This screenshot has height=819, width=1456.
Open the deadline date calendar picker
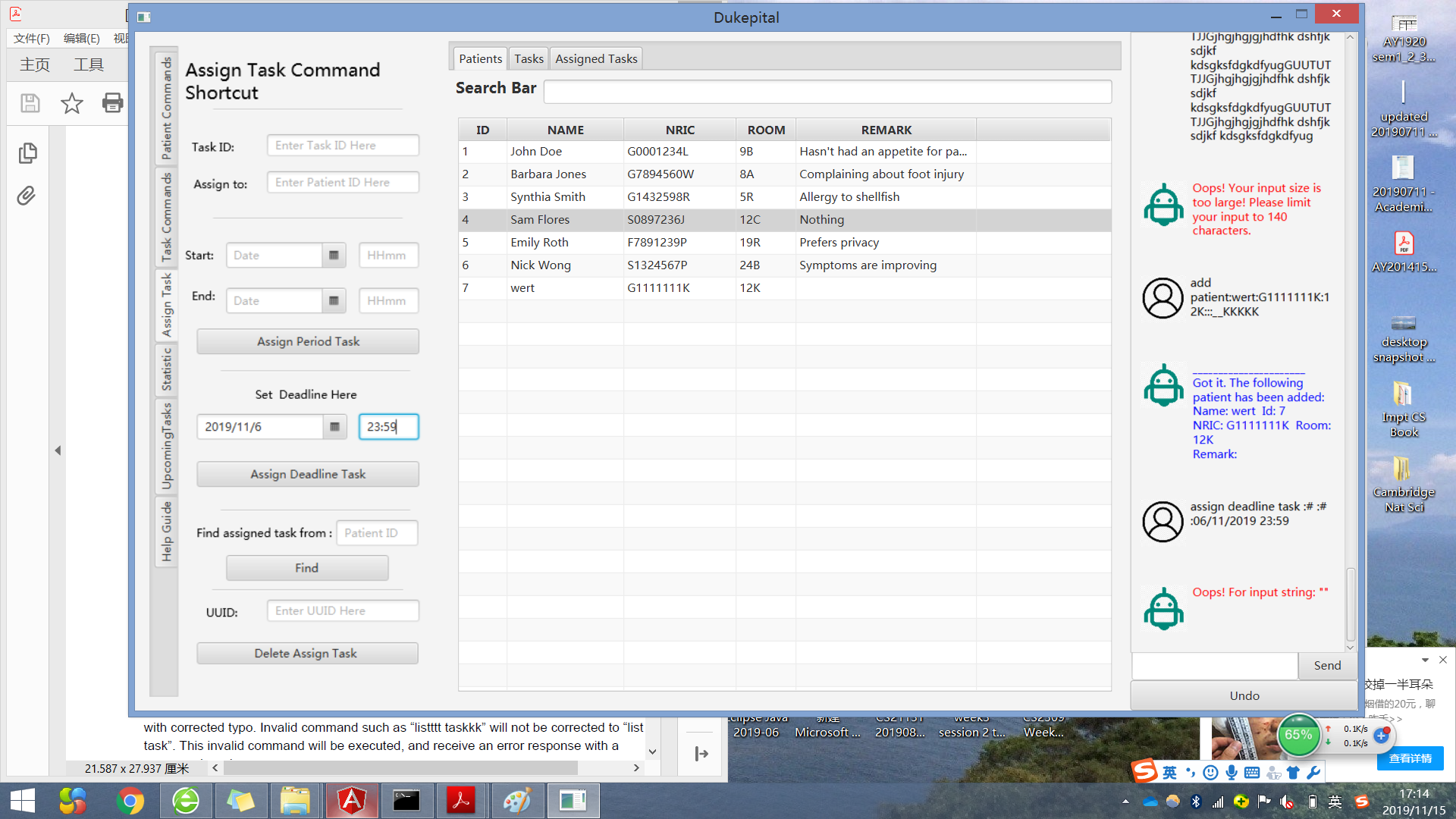tap(334, 427)
